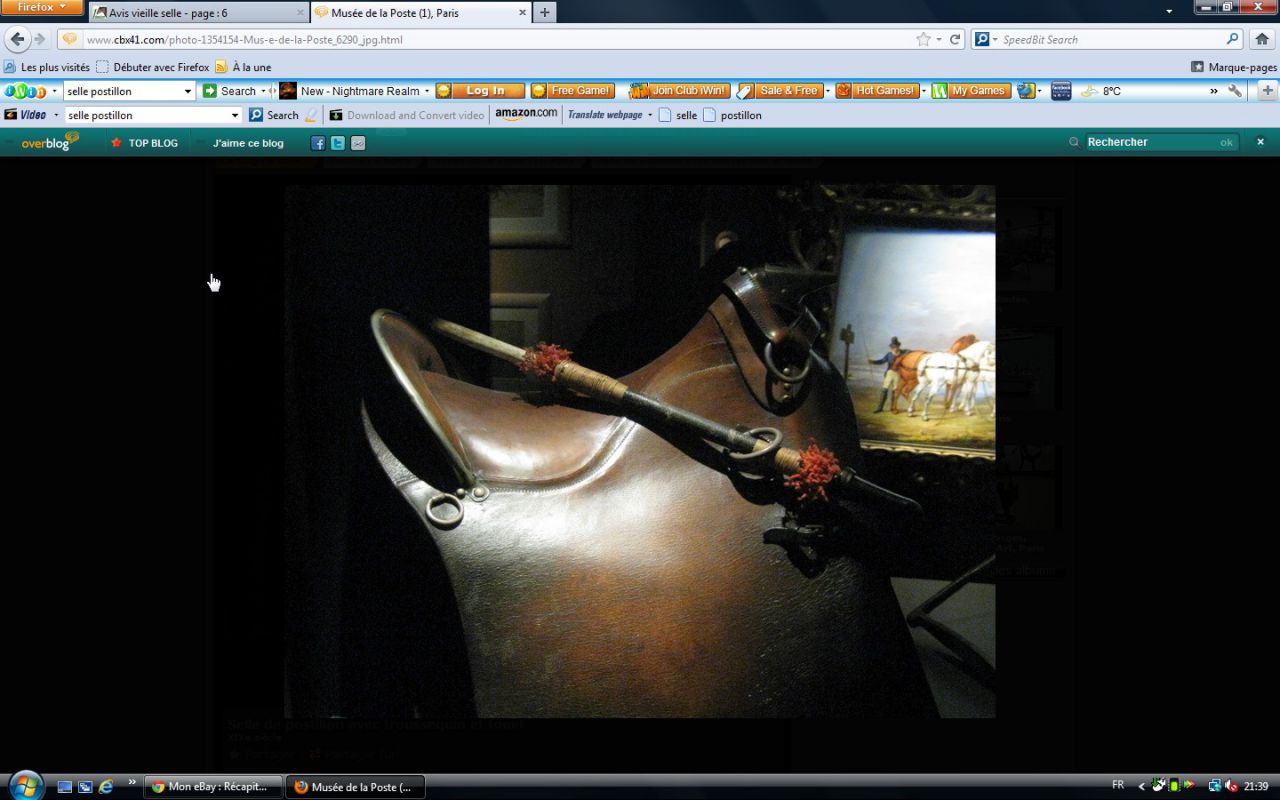Close the Overblog top bar with the X
Viewport: 1280px width, 800px height.
[1260, 142]
